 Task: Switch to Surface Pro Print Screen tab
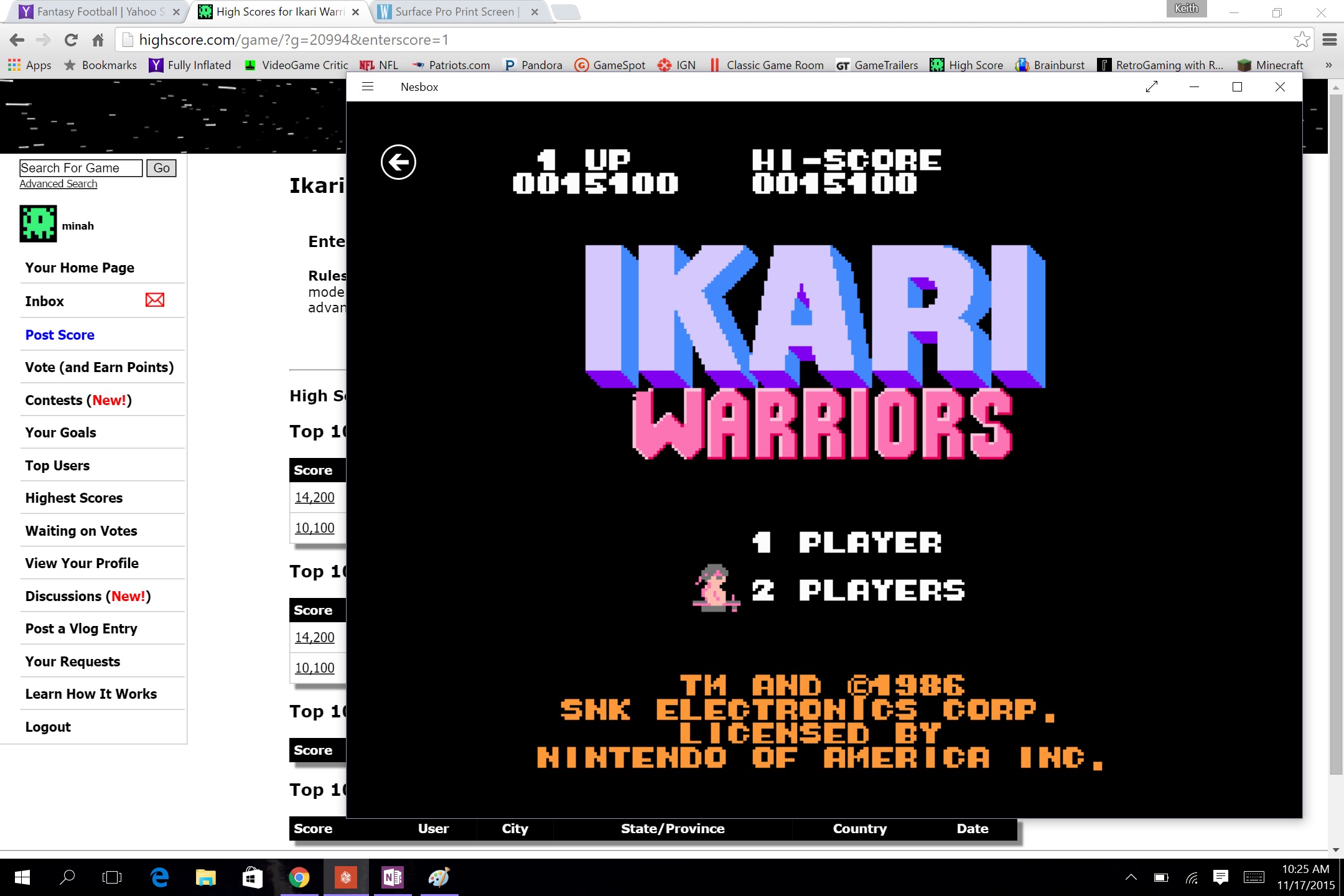pyautogui.click(x=457, y=11)
